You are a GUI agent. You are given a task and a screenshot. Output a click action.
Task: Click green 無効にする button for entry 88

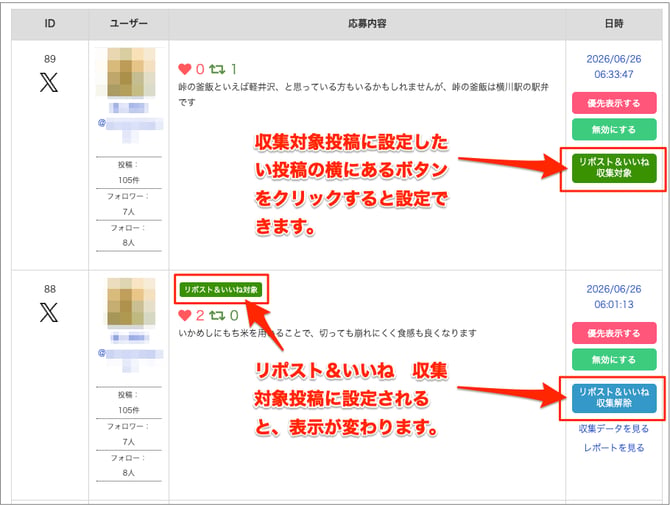(x=614, y=360)
